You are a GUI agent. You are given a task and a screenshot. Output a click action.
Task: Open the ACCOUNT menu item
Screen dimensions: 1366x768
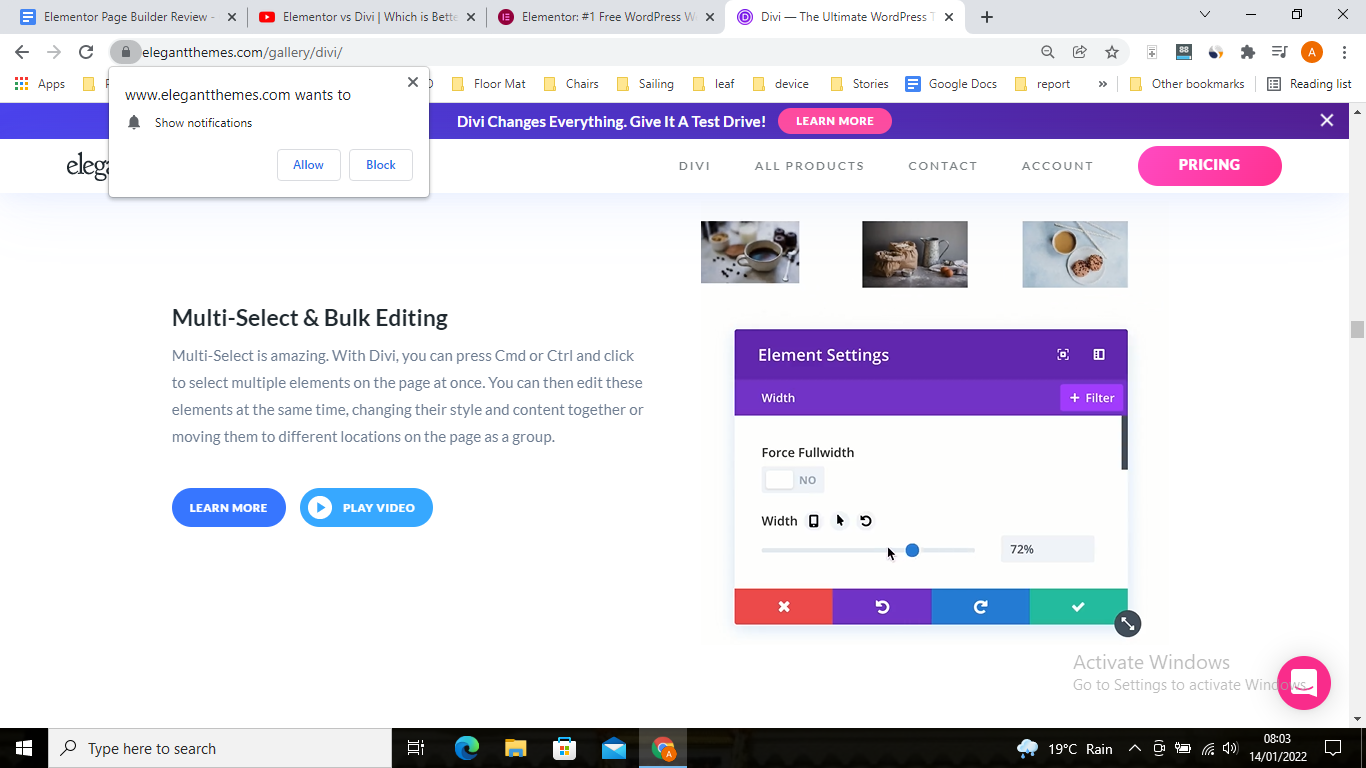coord(1057,166)
